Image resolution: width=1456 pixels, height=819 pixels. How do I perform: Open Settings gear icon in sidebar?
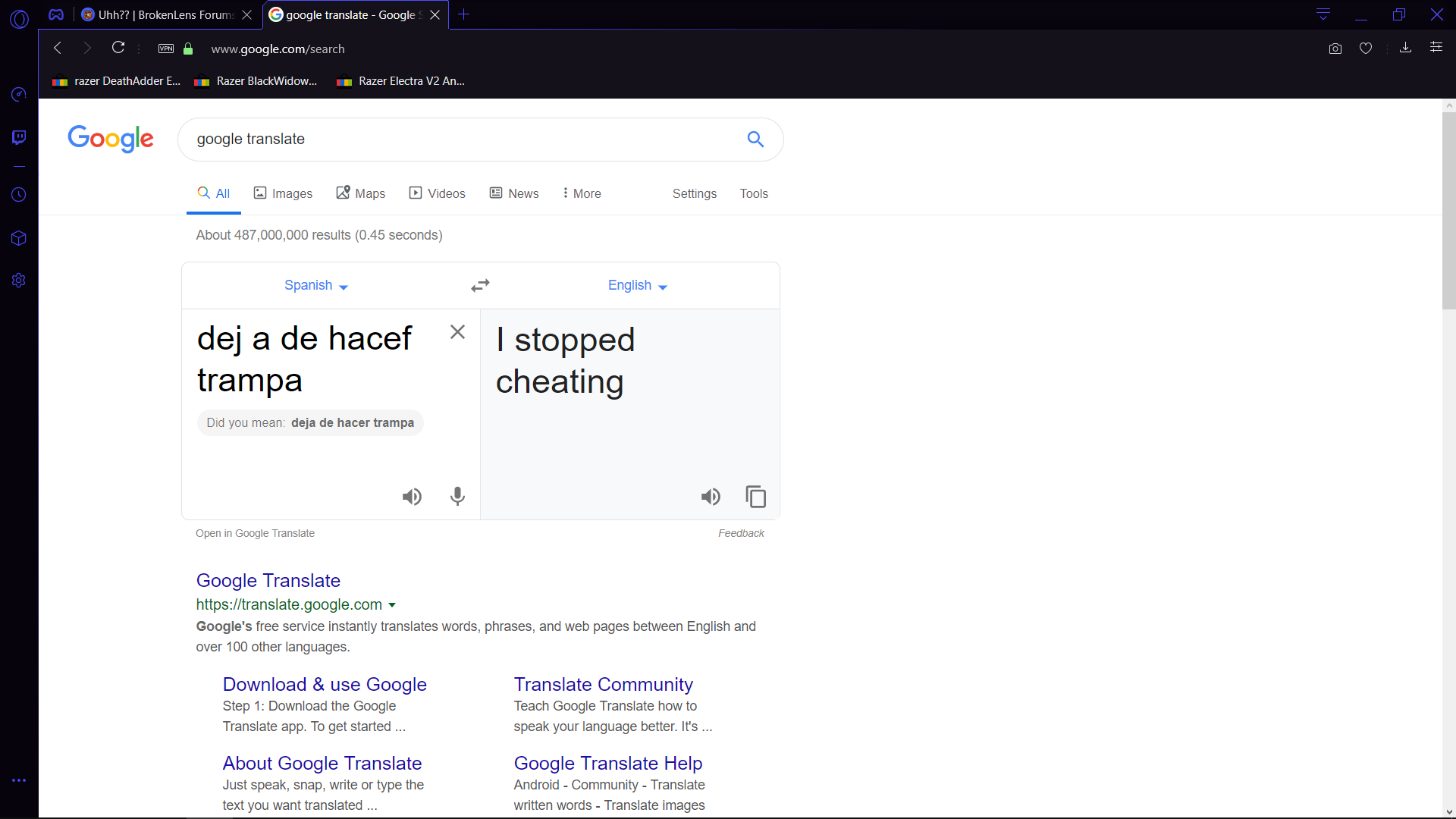coord(19,281)
